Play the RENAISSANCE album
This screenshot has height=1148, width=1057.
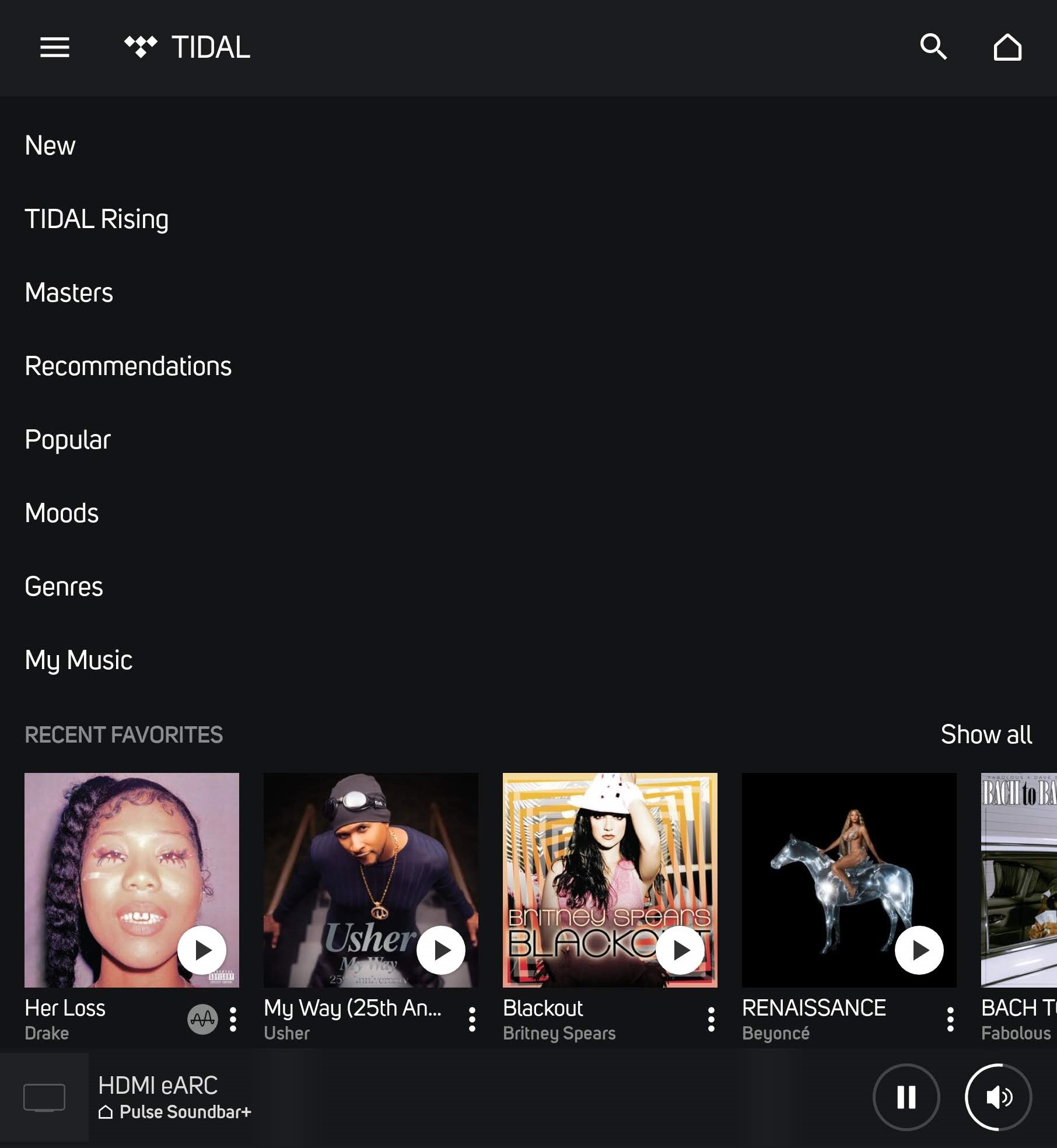coord(919,950)
